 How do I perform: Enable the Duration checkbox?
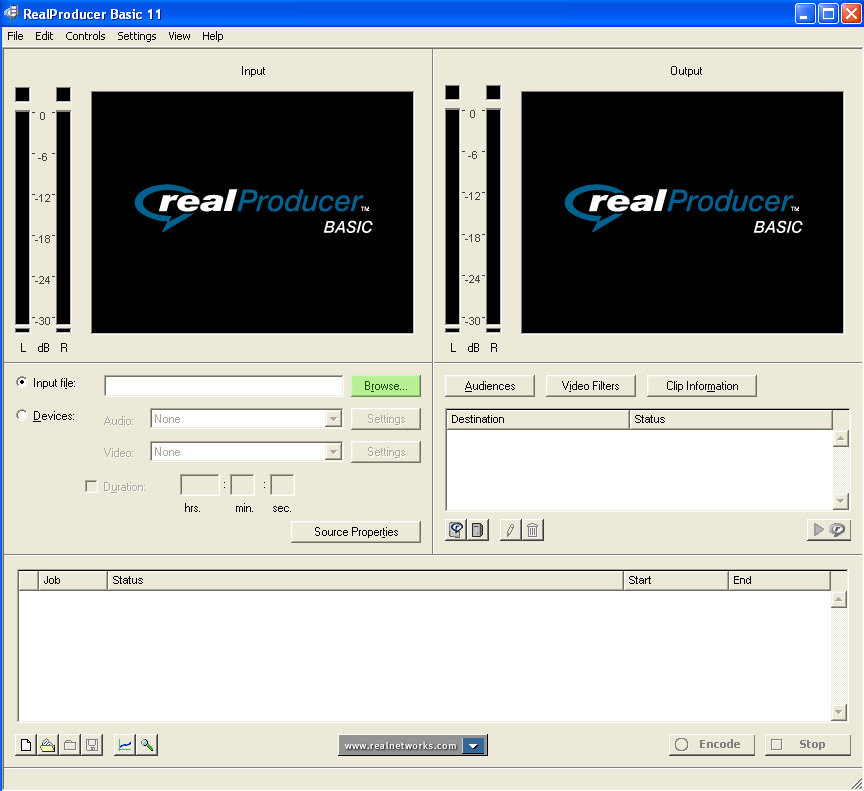(91, 486)
